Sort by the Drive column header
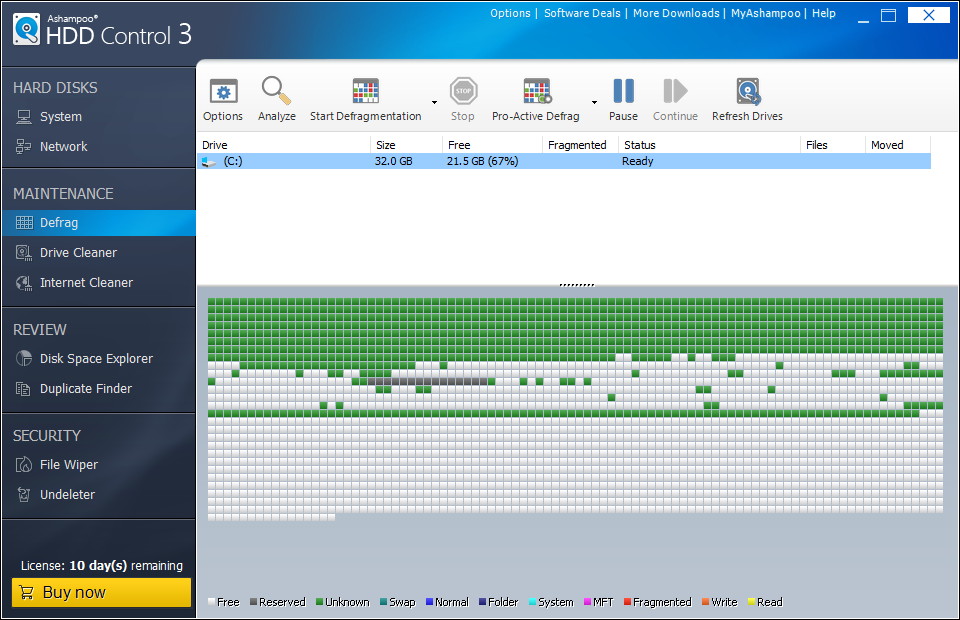The height and width of the screenshot is (620, 960). 283,145
